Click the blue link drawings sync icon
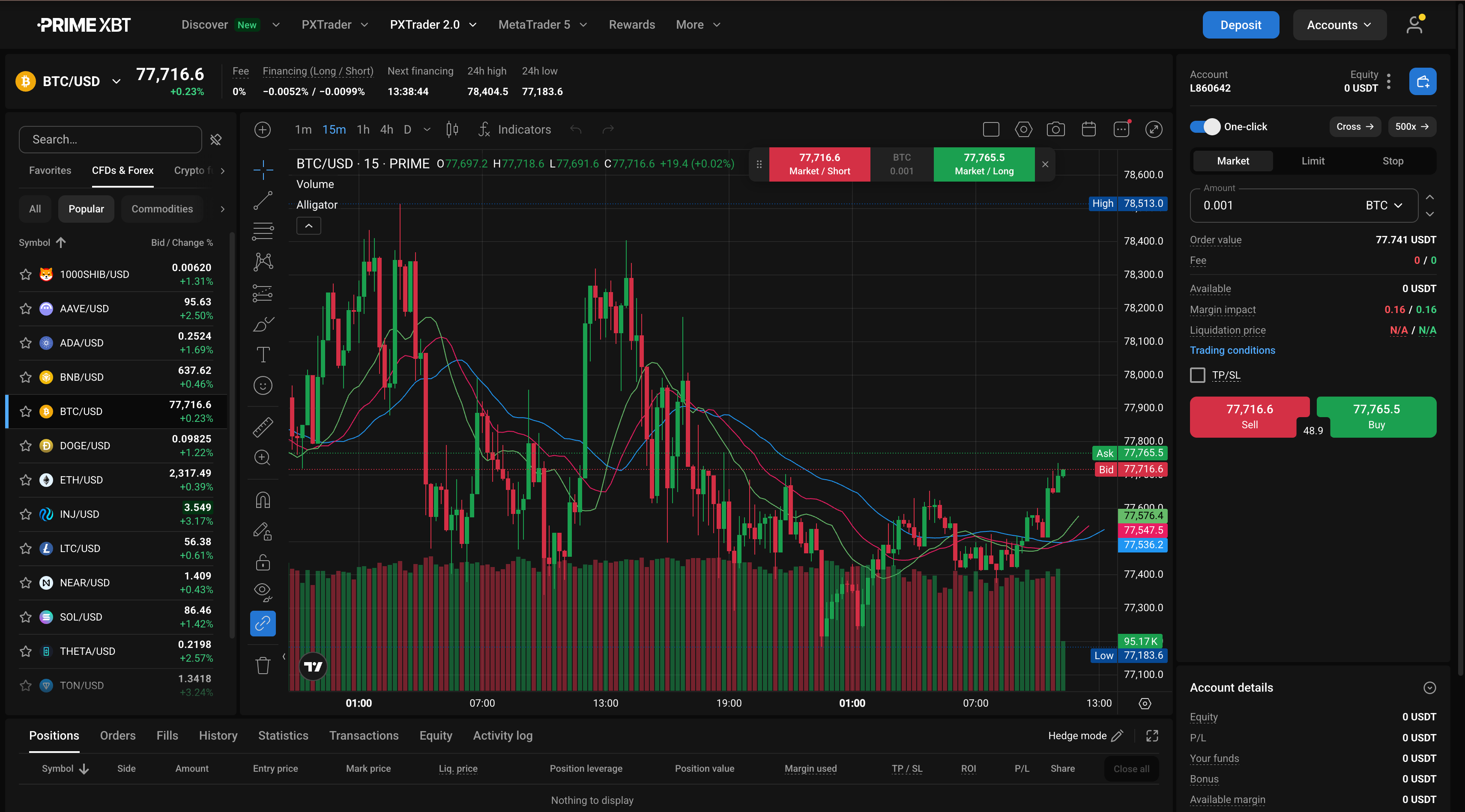Image resolution: width=1465 pixels, height=812 pixels. [263, 624]
